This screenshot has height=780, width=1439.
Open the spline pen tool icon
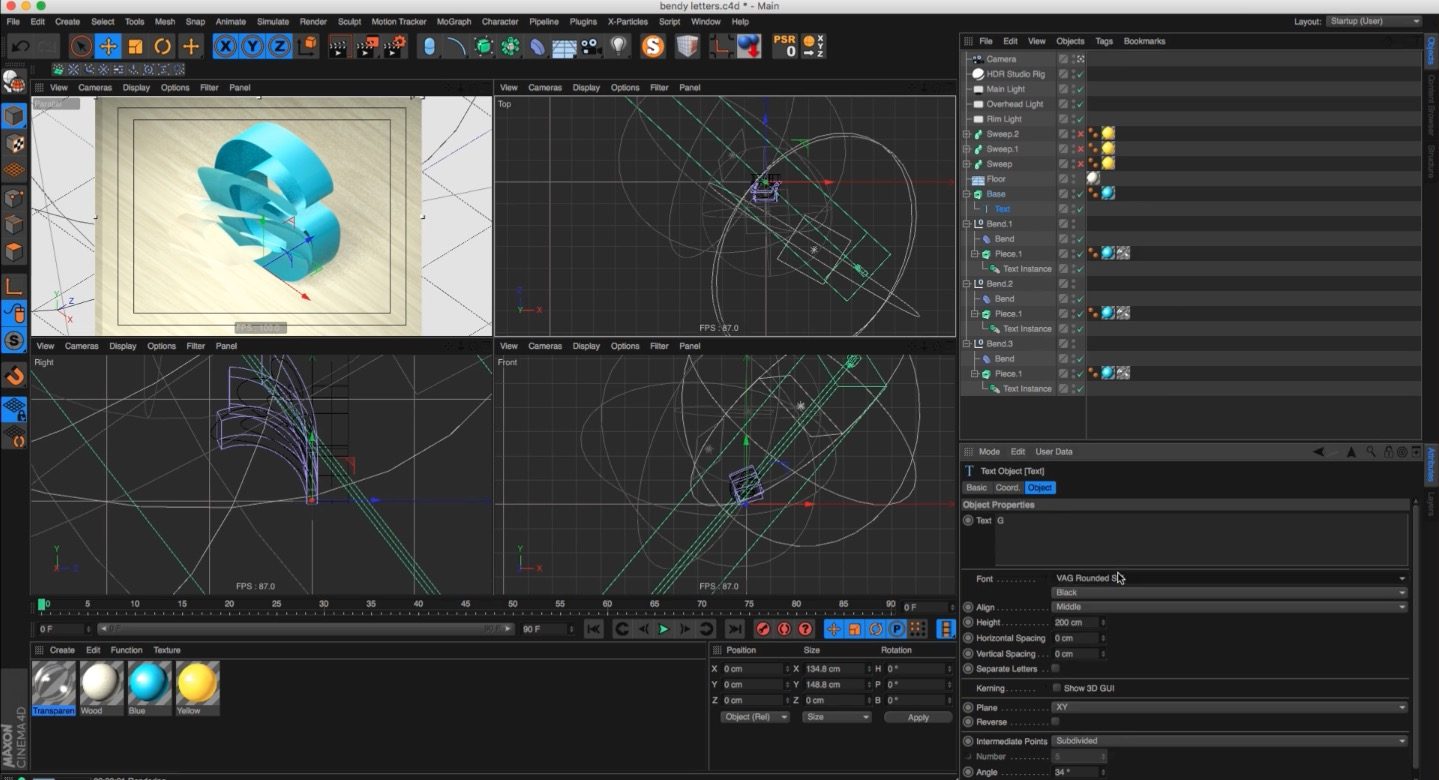[x=456, y=46]
